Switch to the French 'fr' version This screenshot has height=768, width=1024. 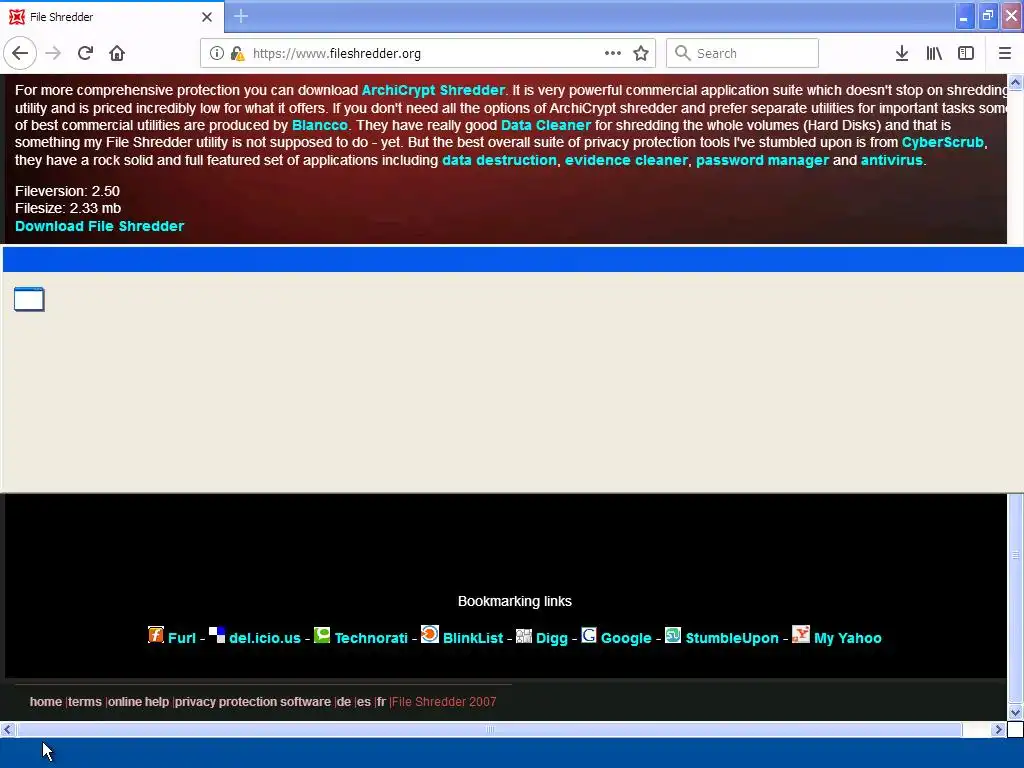click(x=381, y=701)
